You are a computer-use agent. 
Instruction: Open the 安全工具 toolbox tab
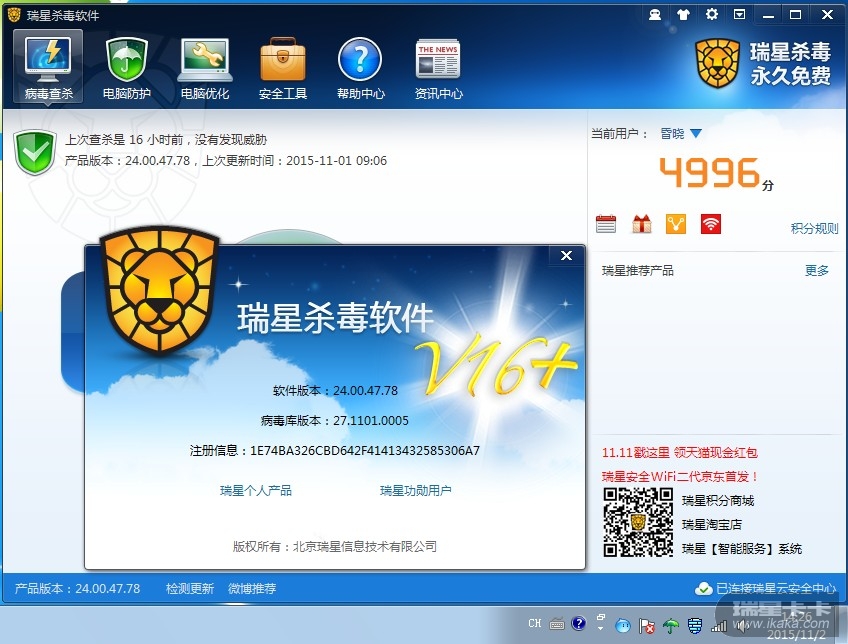(x=282, y=67)
